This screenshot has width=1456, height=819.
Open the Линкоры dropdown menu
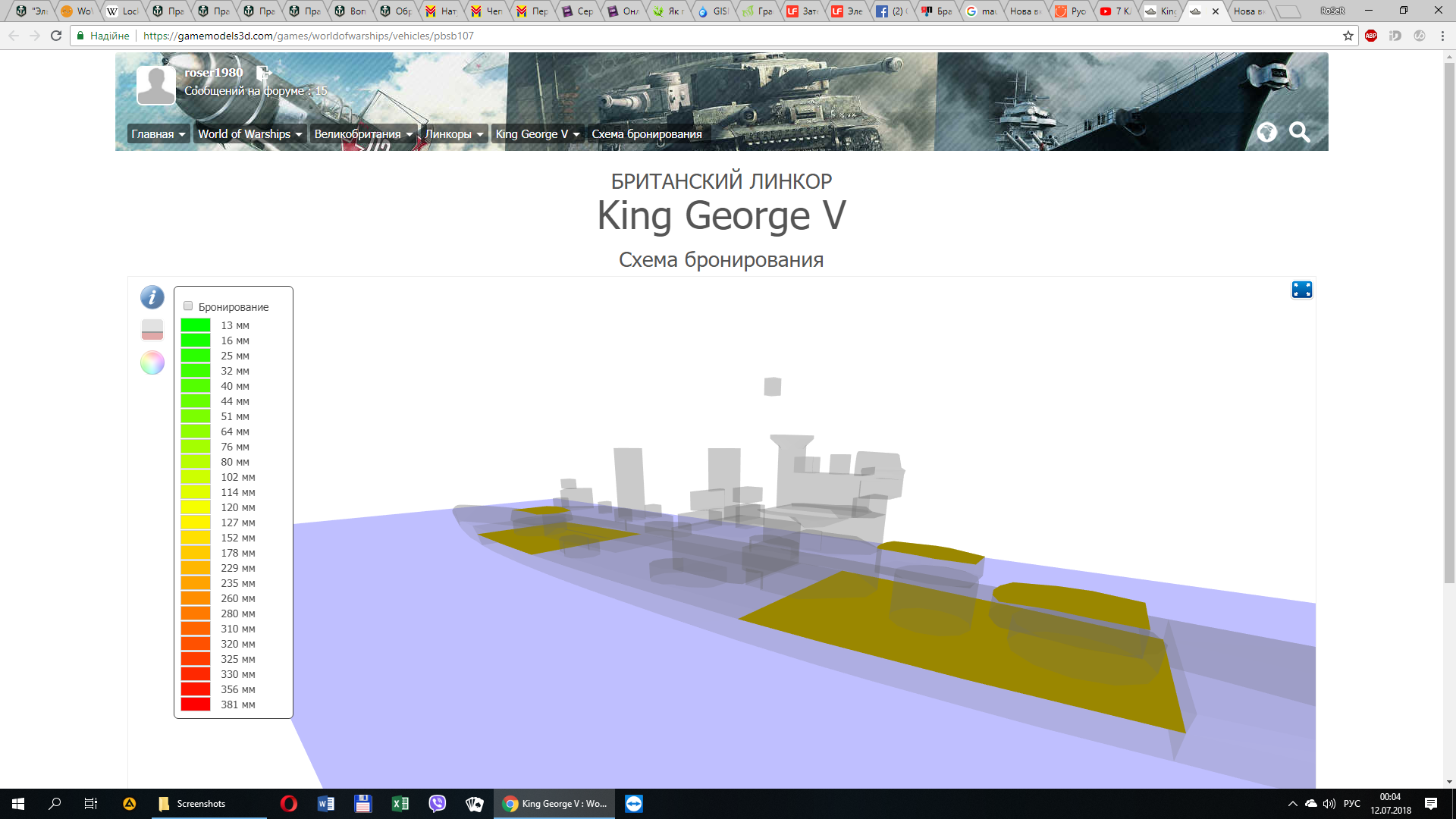tap(454, 134)
